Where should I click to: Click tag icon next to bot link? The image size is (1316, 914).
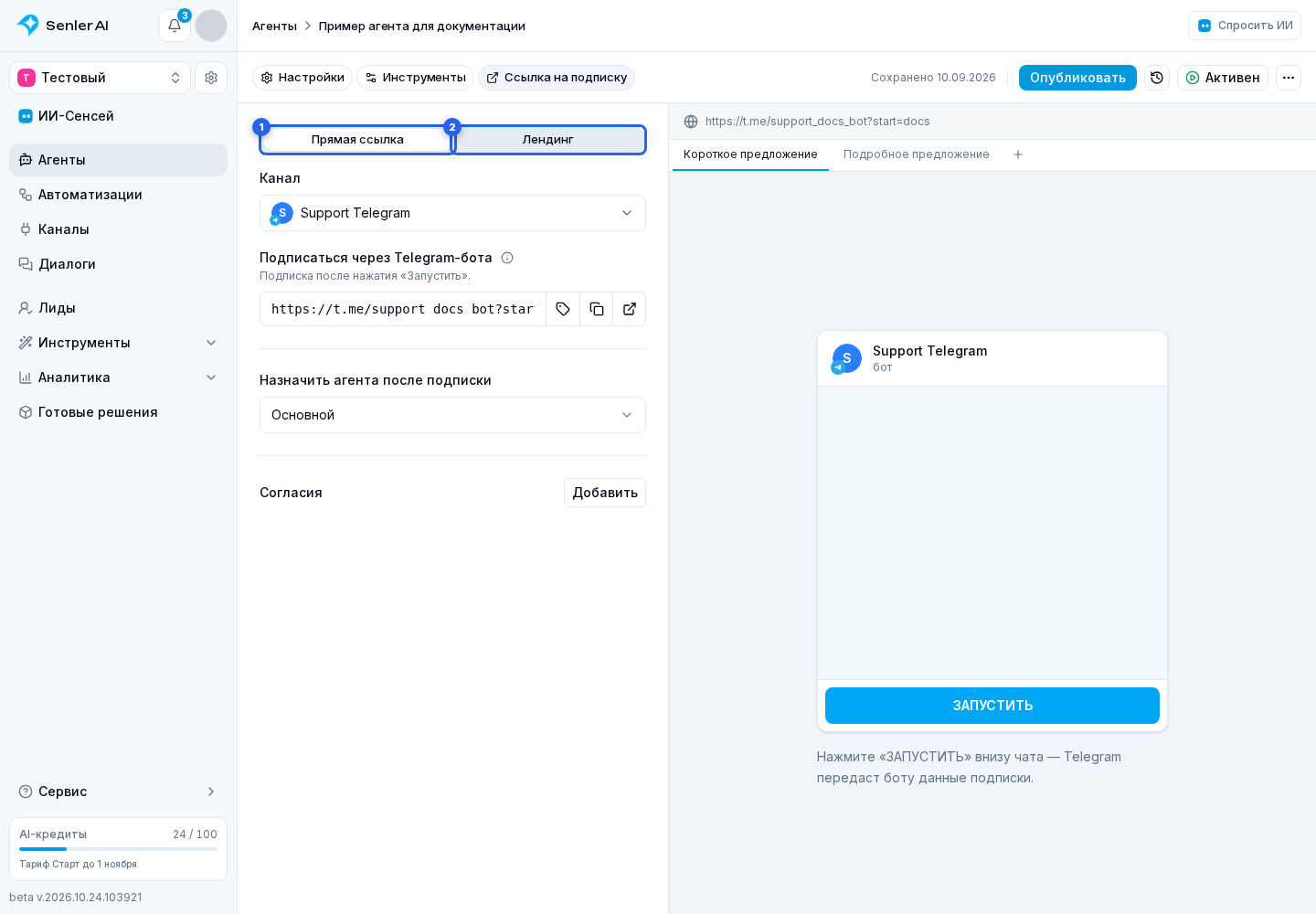point(563,309)
